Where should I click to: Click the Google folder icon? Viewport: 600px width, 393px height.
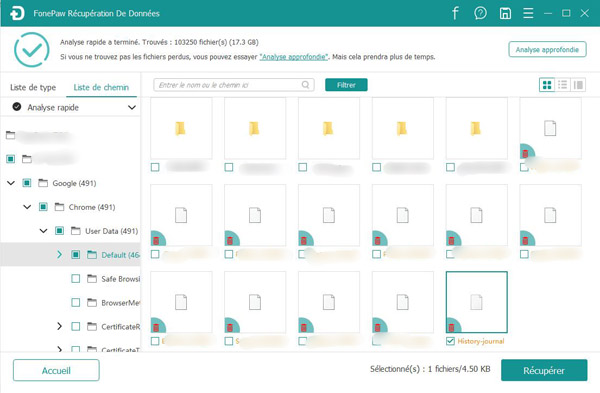43,183
